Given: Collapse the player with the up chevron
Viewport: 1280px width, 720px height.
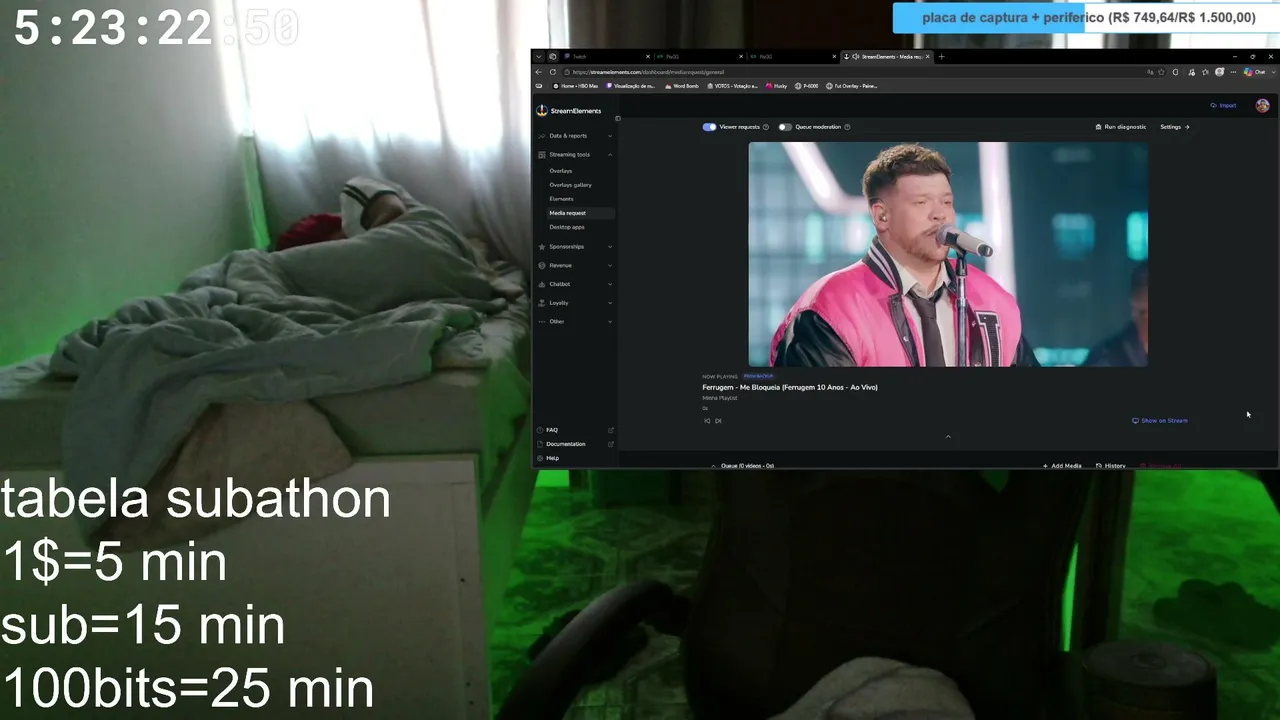Looking at the screenshot, I should (948, 436).
